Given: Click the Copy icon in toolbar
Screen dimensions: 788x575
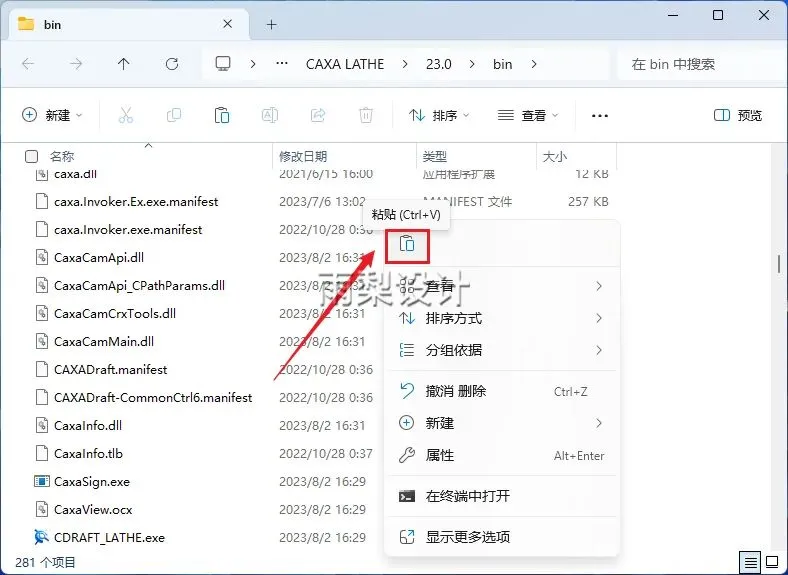Looking at the screenshot, I should tap(174, 116).
